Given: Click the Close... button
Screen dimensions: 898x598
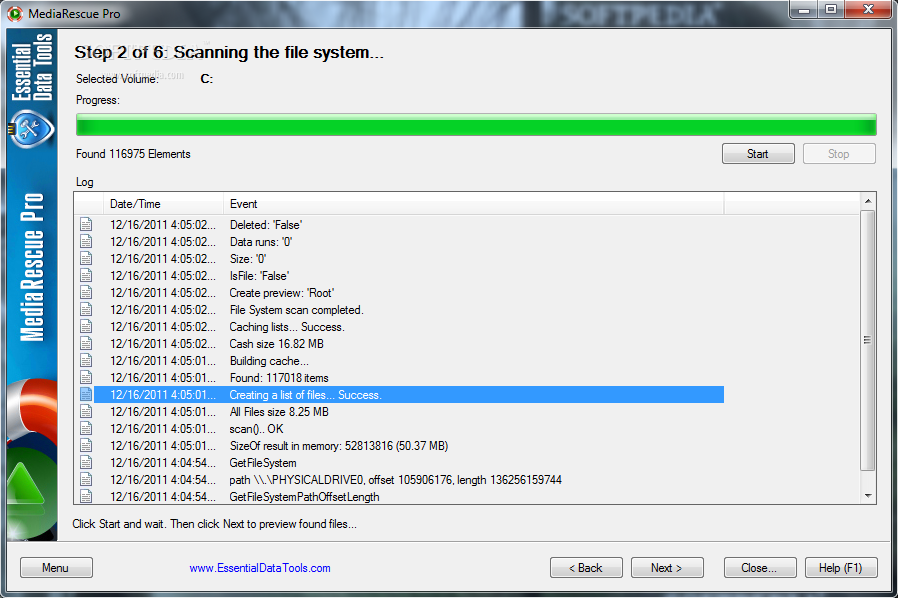Looking at the screenshot, I should pyautogui.click(x=759, y=568).
